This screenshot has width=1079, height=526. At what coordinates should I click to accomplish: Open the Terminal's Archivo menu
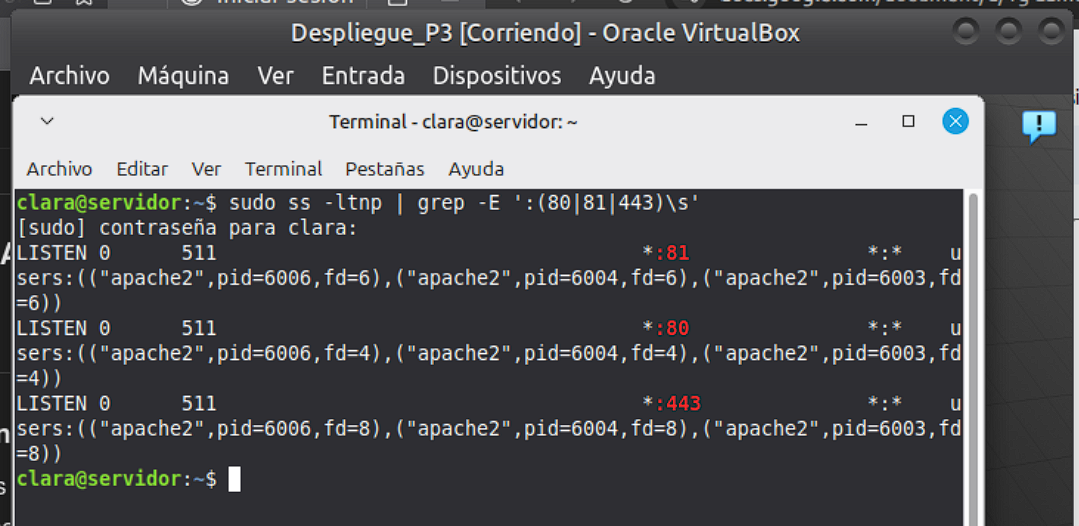pos(59,169)
